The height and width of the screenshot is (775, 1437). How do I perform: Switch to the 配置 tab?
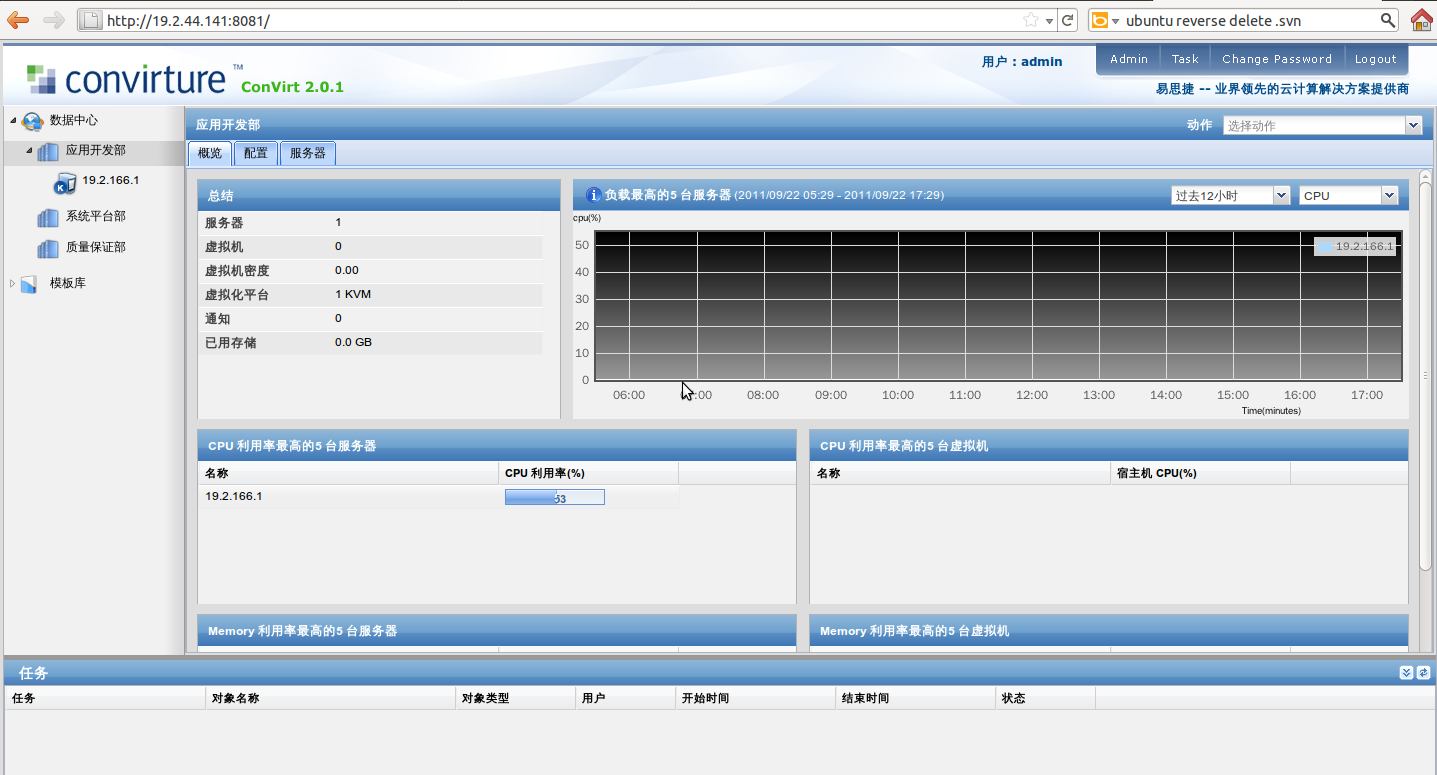tap(256, 153)
